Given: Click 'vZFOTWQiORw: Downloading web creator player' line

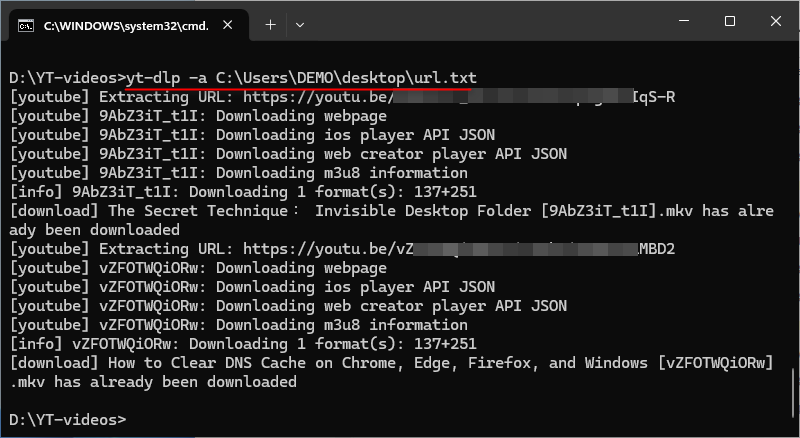Looking at the screenshot, I should [x=288, y=306].
